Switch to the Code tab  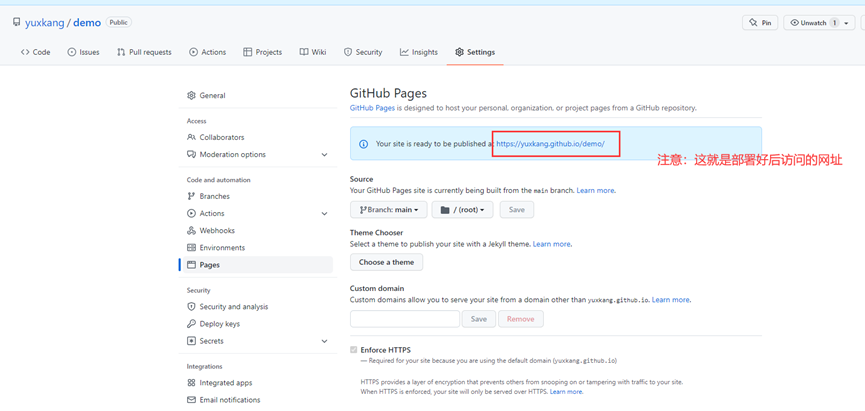click(x=35, y=52)
